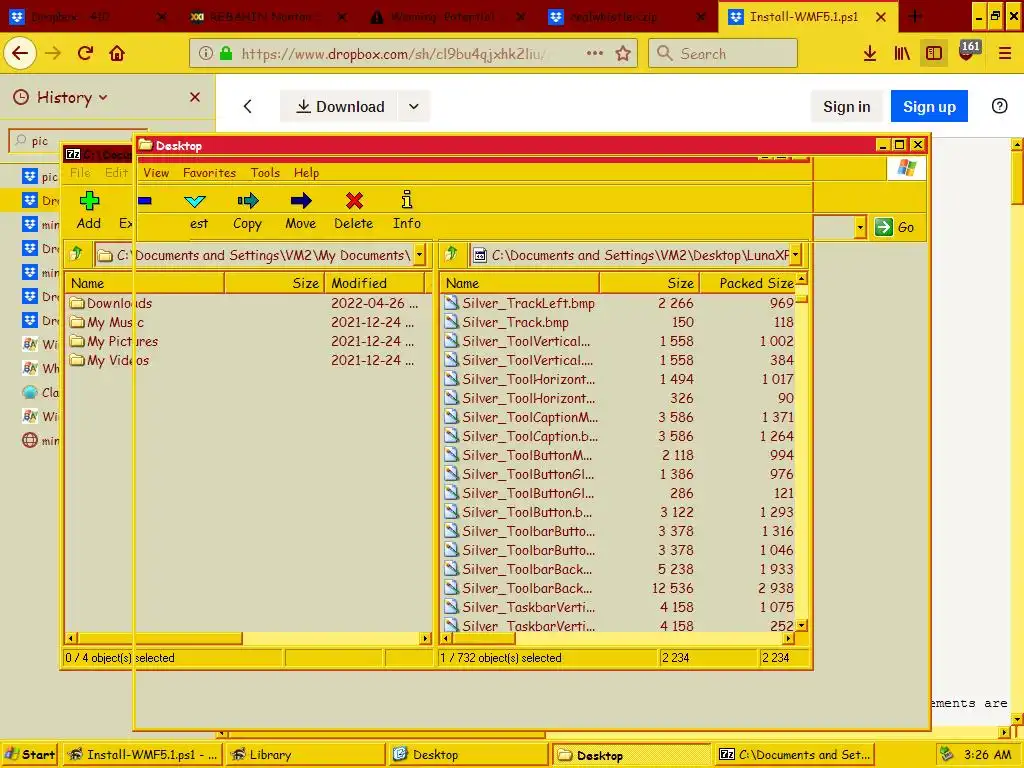The image size is (1024, 768).
Task: Reload the page in Firefox
Action: click(85, 54)
